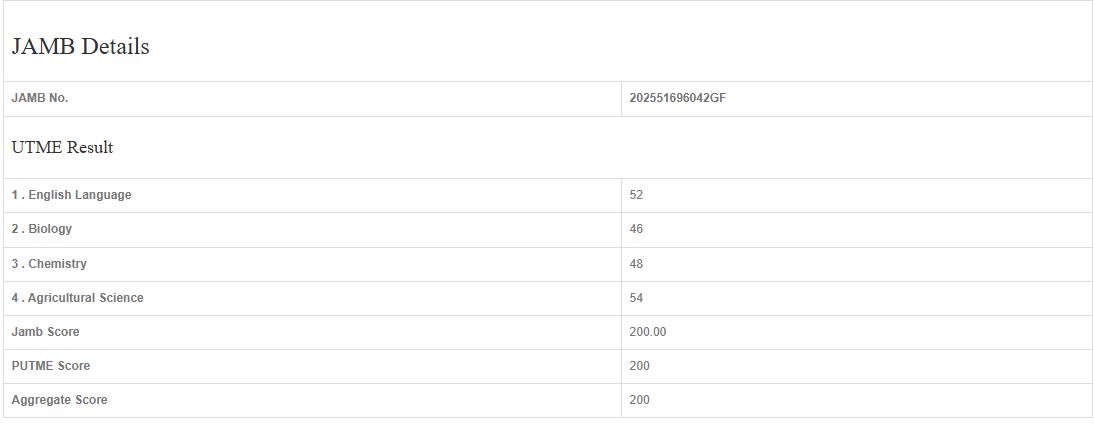Image resolution: width=1094 pixels, height=424 pixels.
Task: Select the JAMB number 202551696042GF
Action: [677, 98]
